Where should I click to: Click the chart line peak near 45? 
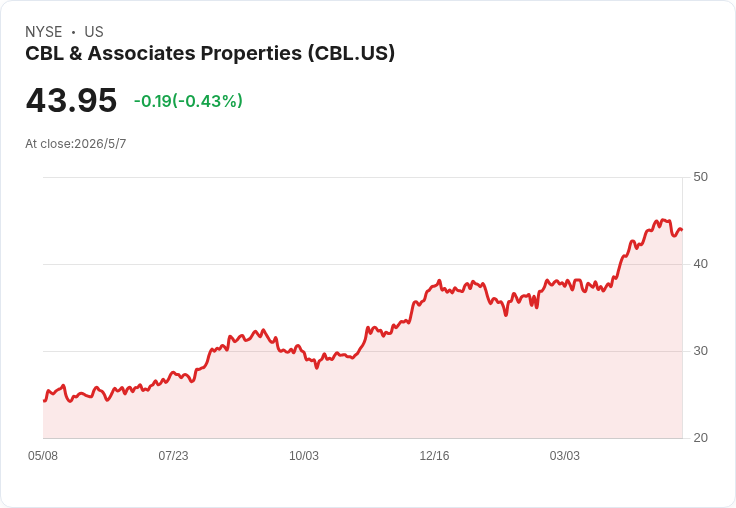tap(662, 220)
